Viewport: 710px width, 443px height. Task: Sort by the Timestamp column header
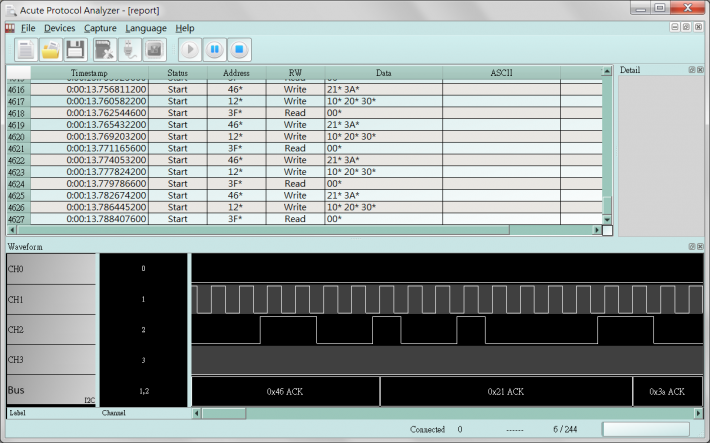(90, 73)
